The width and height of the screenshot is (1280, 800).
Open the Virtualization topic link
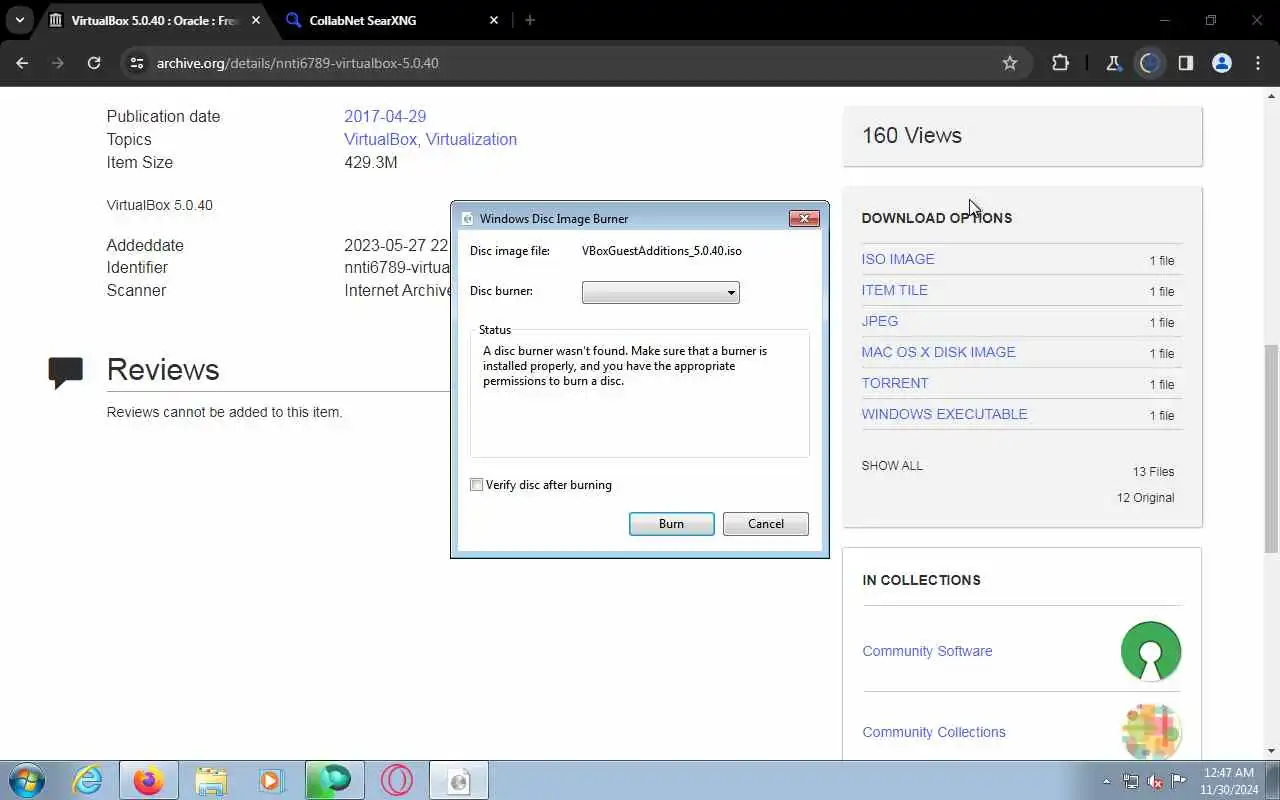tap(471, 139)
